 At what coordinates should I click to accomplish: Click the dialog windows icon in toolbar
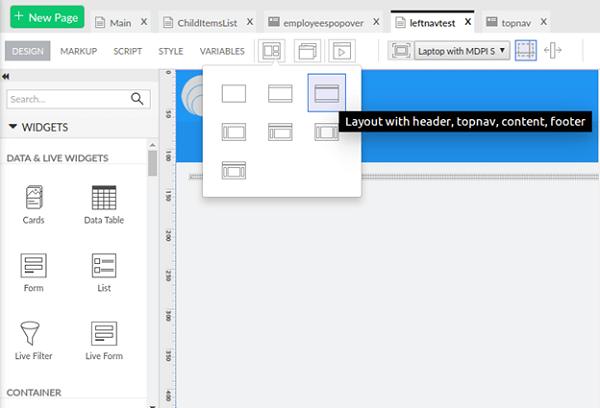306,51
